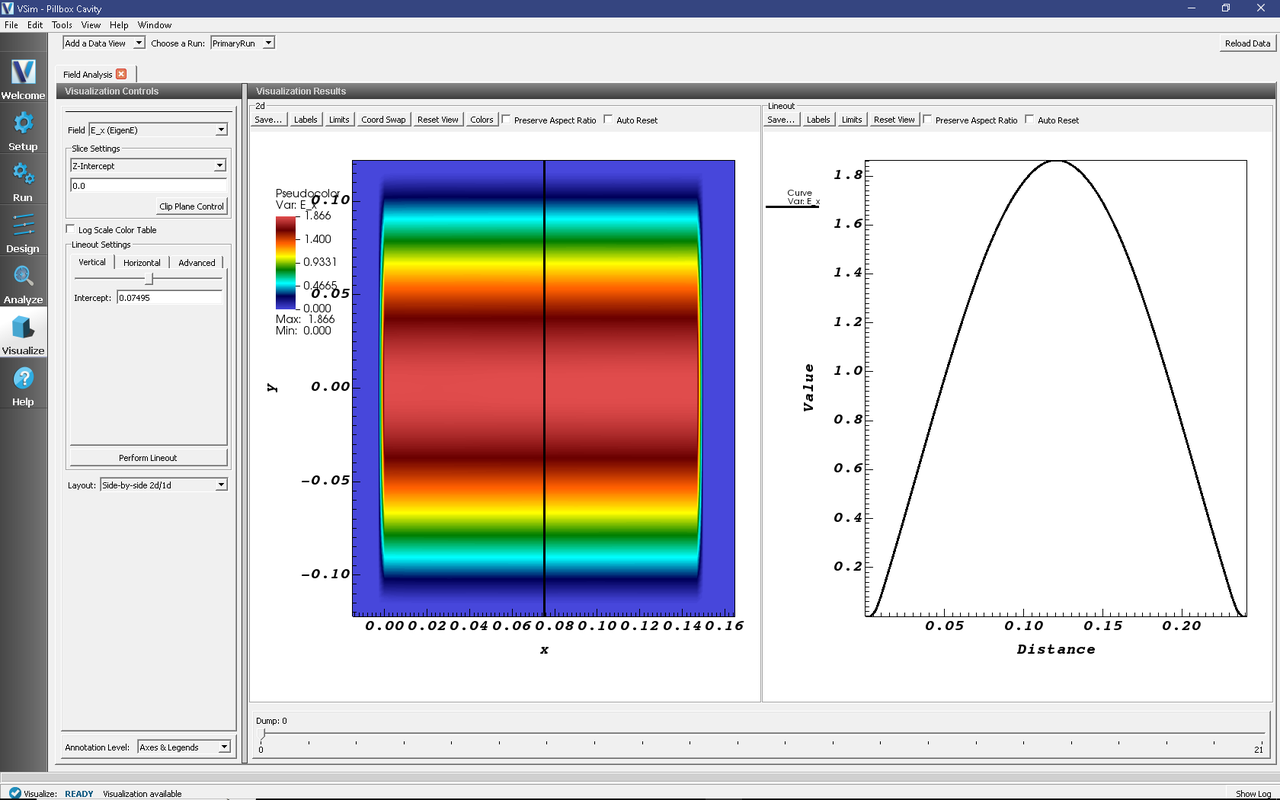Click the slice value field showing 0.0
The width and height of the screenshot is (1280, 800).
coord(148,186)
